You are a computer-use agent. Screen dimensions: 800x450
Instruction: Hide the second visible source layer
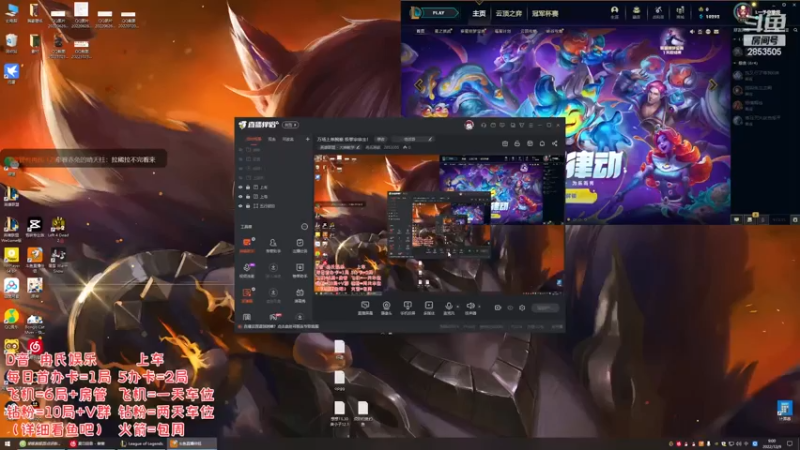click(241, 196)
